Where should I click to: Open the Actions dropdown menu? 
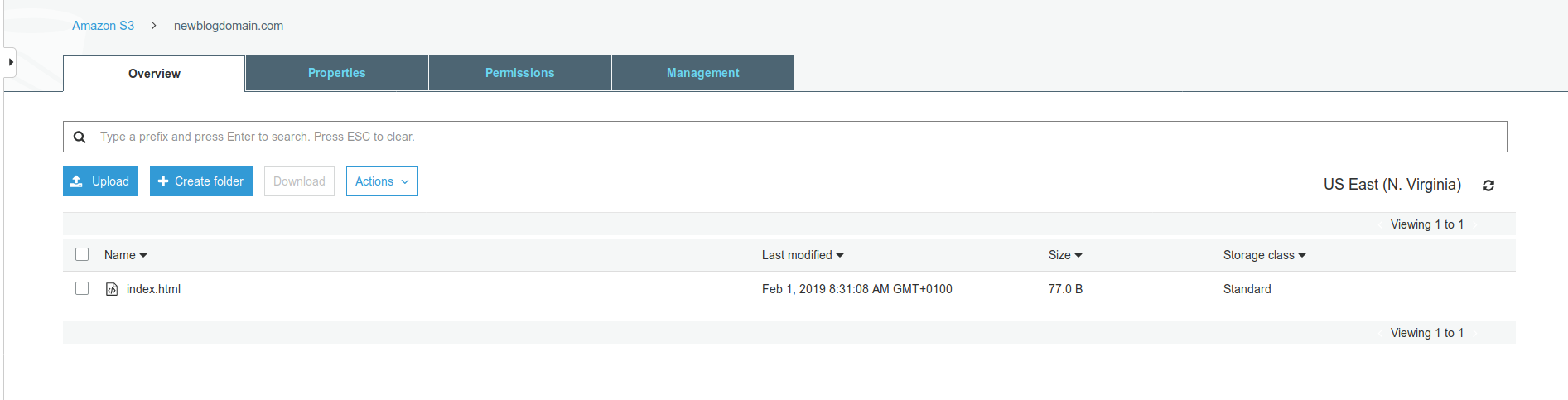click(x=382, y=181)
